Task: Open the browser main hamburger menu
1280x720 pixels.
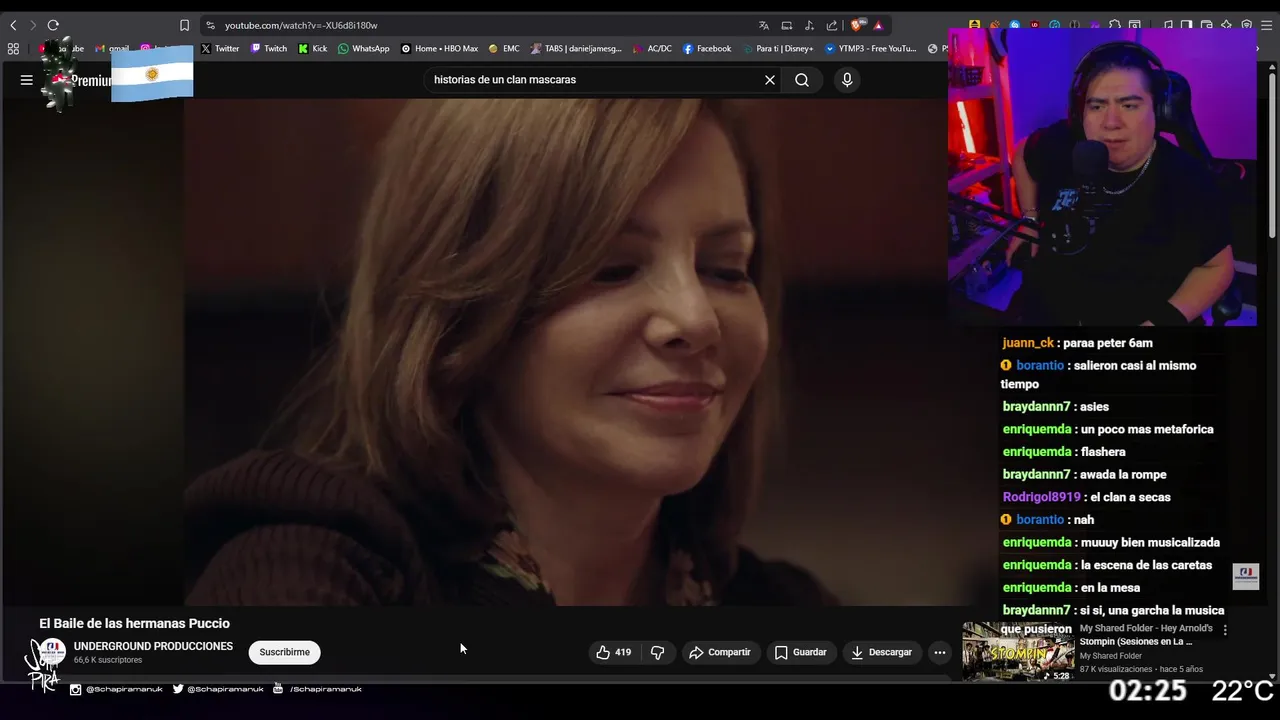Action: [x=1266, y=25]
